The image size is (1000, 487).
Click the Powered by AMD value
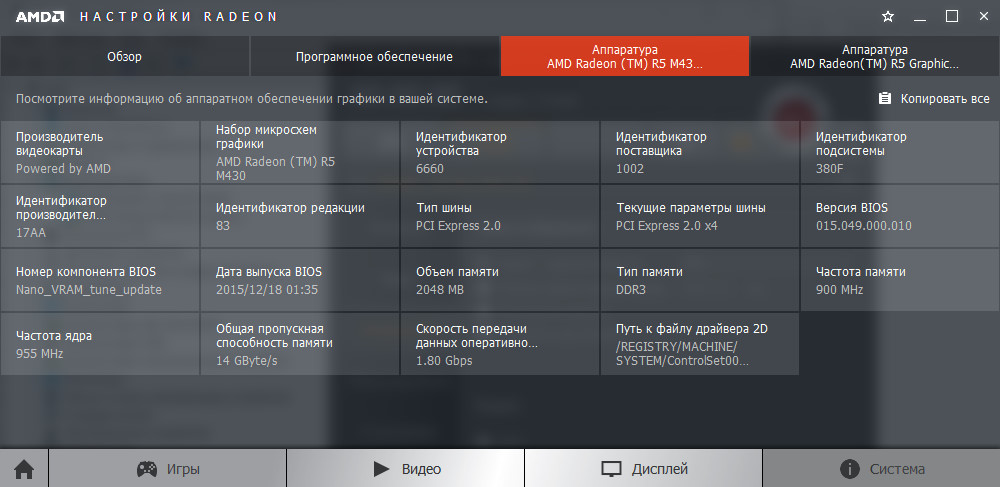[63, 169]
